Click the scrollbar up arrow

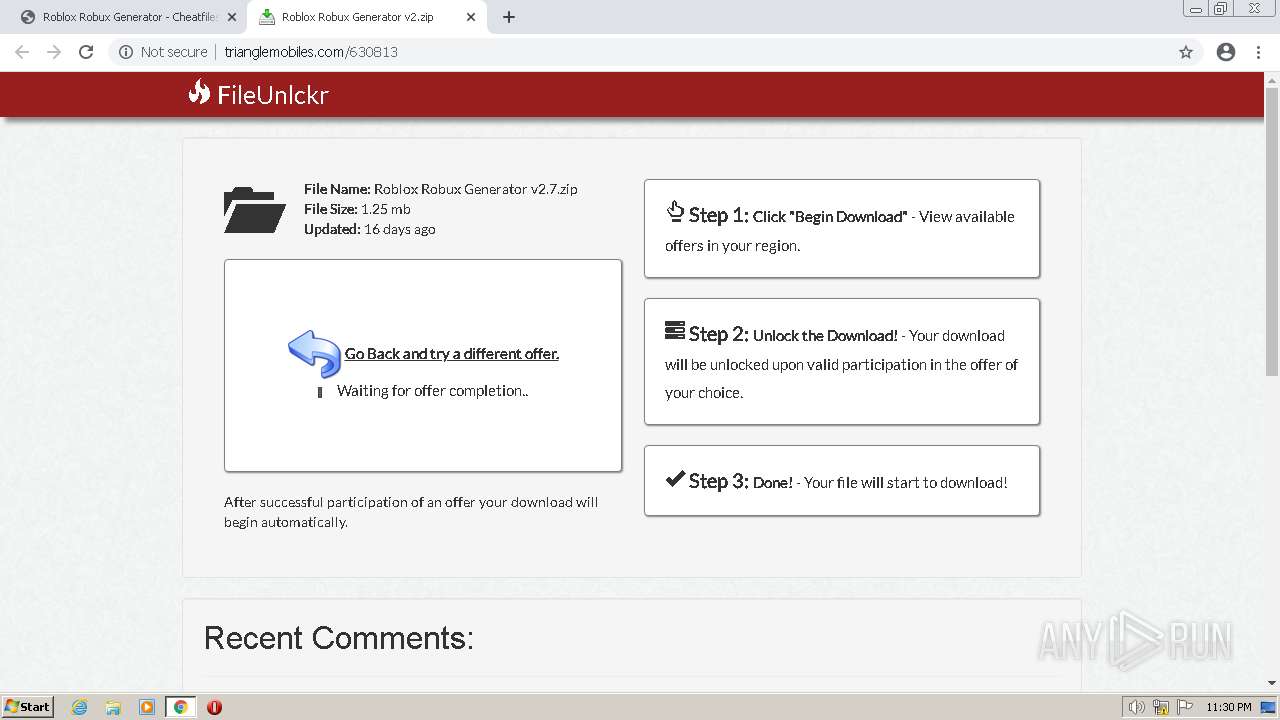click(1272, 79)
